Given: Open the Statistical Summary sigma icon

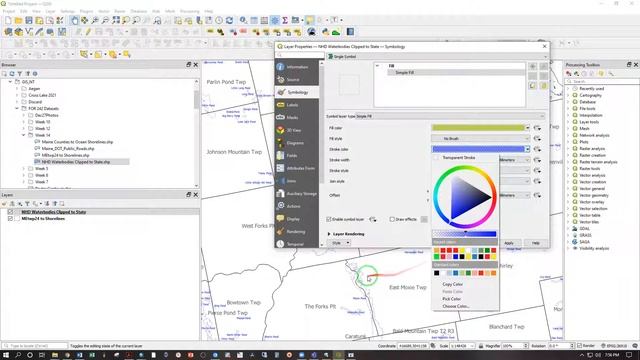Looking at the screenshot, I should (285, 20).
